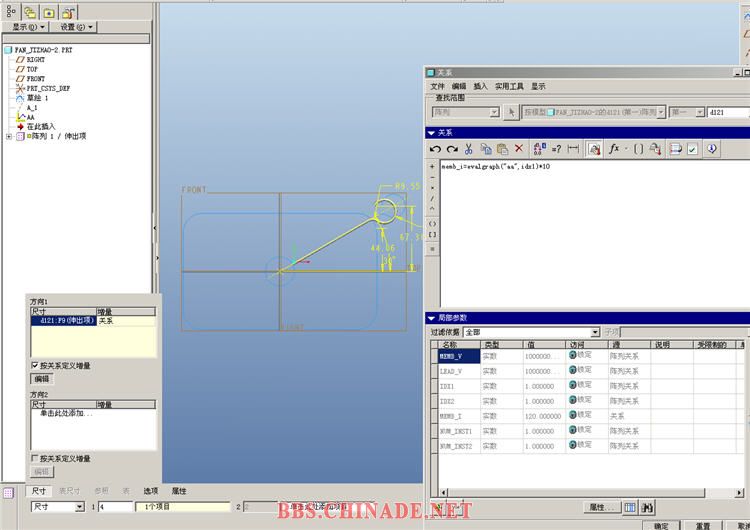The width and height of the screenshot is (750, 530).
Task: Switch to the 属性 tab in pattern dashboard
Action: (x=179, y=491)
